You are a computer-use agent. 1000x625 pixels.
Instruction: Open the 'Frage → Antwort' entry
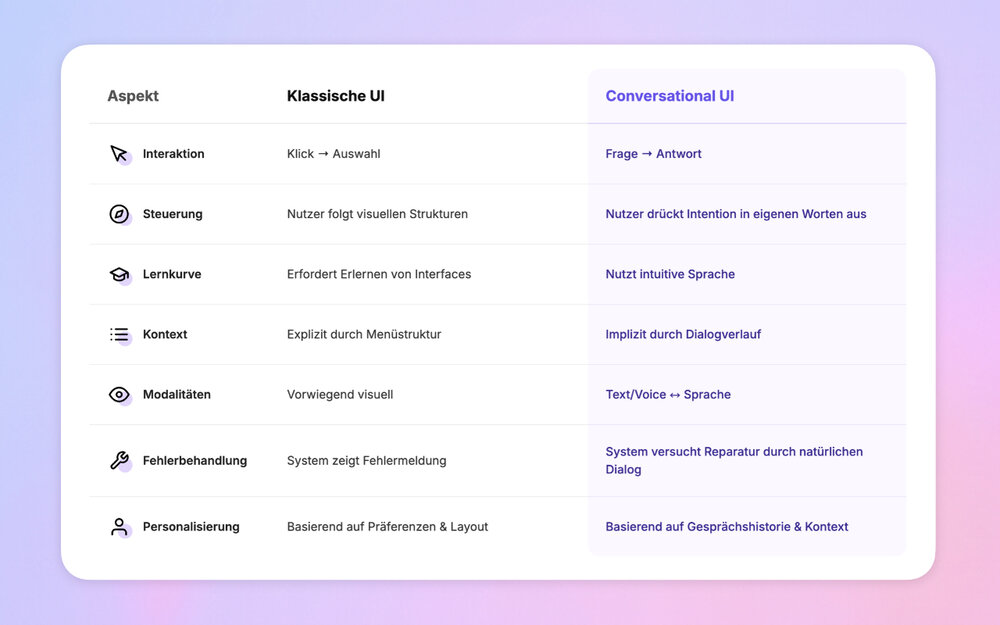(x=653, y=154)
